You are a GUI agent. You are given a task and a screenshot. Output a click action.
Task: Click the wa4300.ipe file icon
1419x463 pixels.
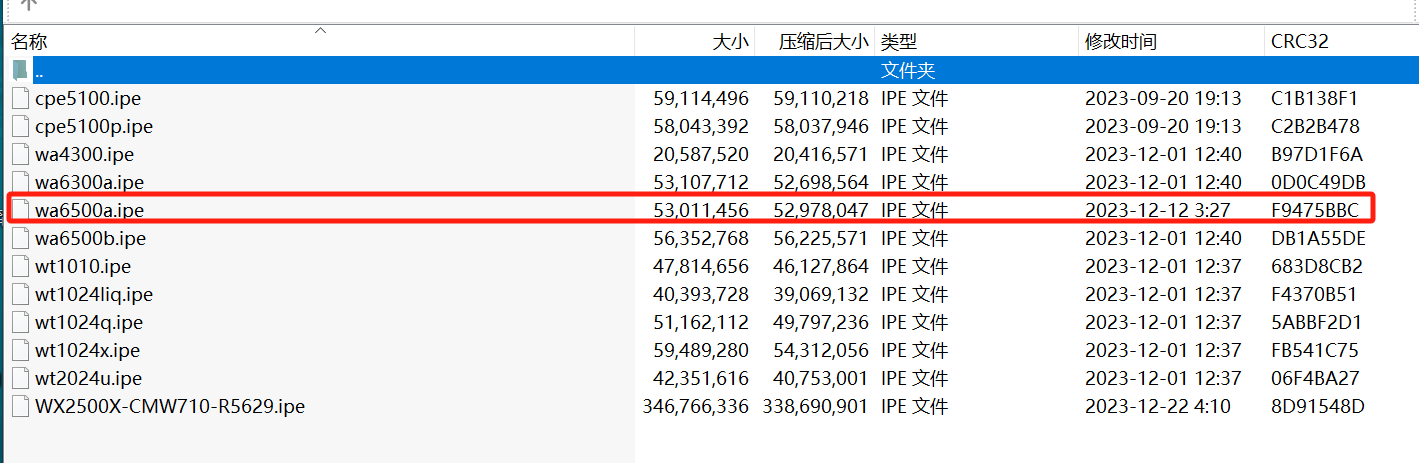point(20,155)
